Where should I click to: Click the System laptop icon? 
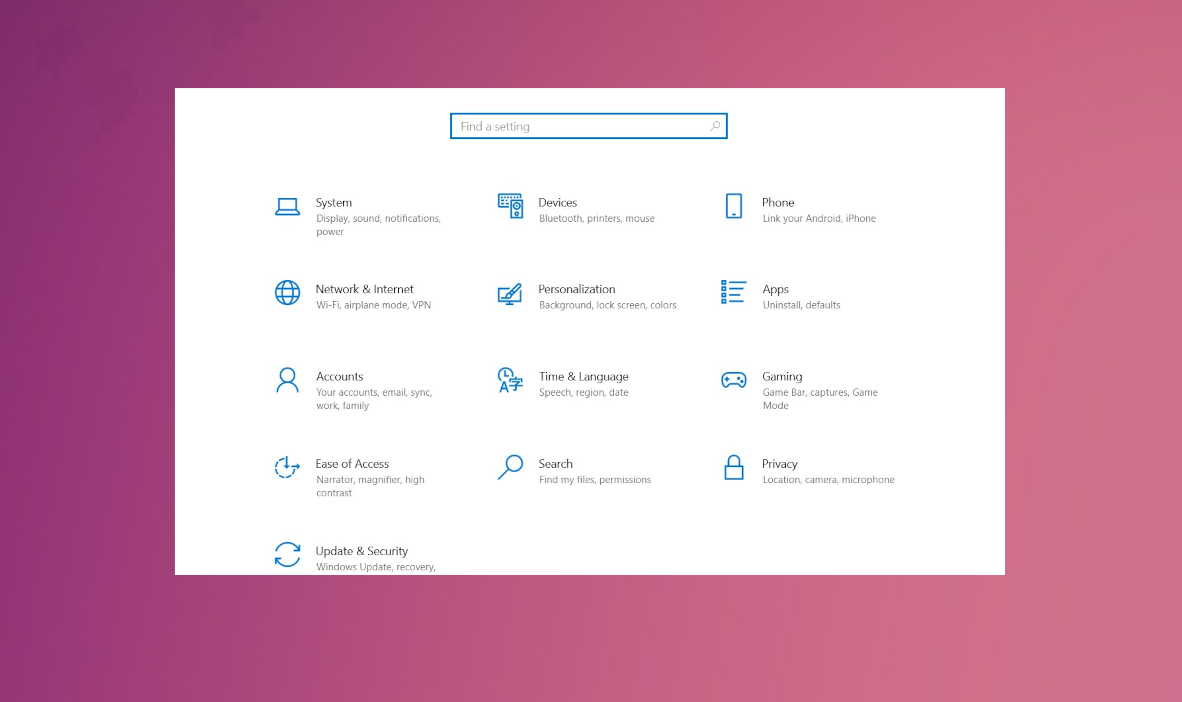click(287, 207)
